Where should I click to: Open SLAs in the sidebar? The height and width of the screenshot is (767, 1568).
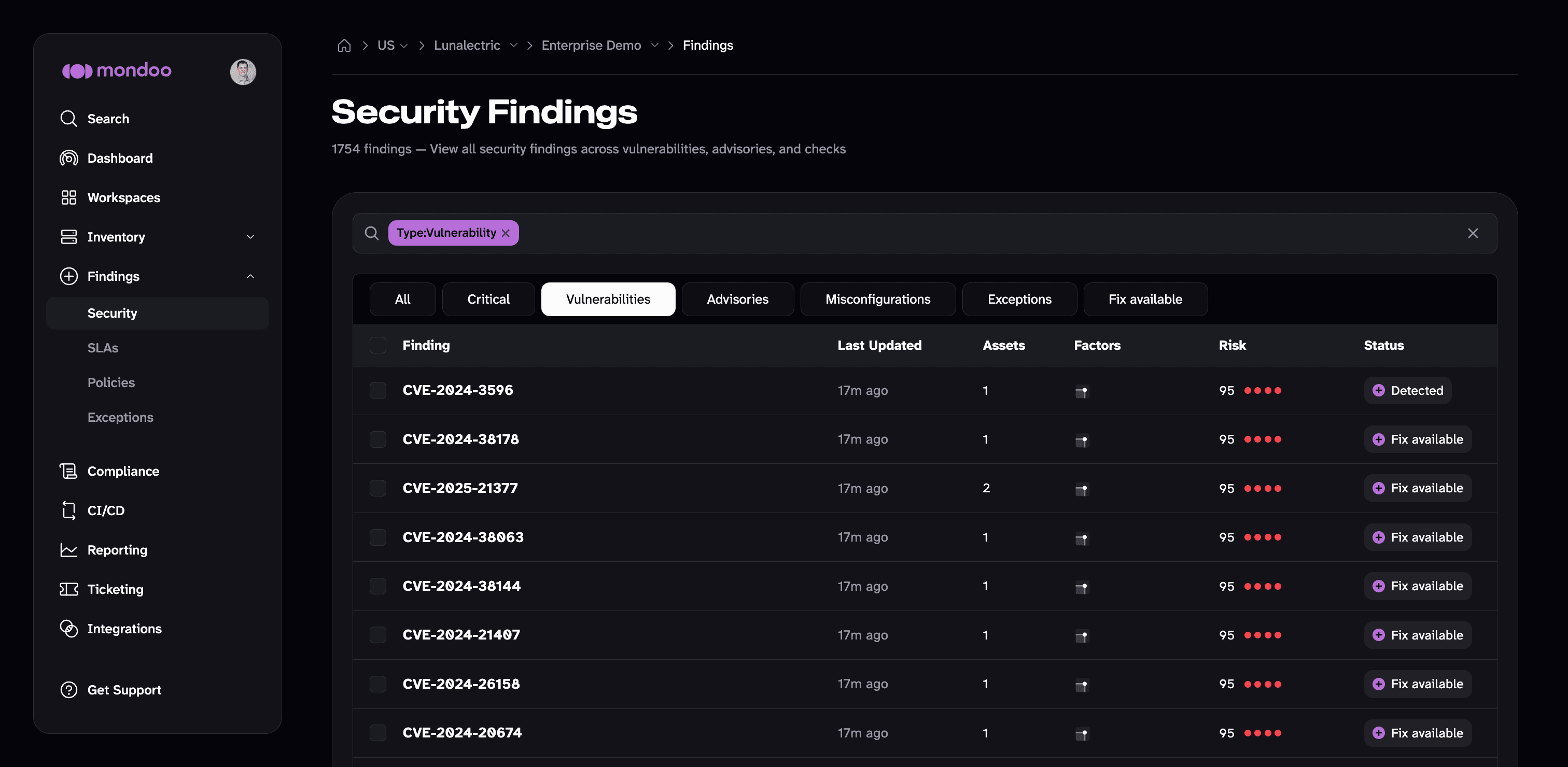click(103, 348)
